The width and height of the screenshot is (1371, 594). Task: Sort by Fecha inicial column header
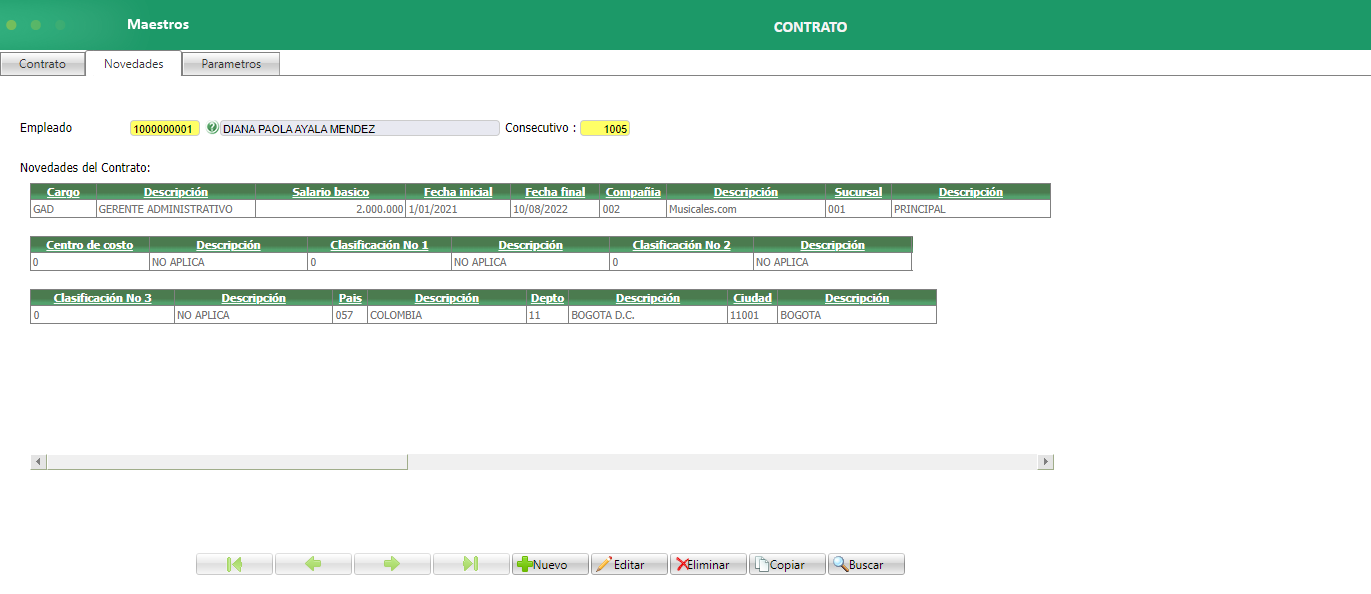pyautogui.click(x=458, y=192)
